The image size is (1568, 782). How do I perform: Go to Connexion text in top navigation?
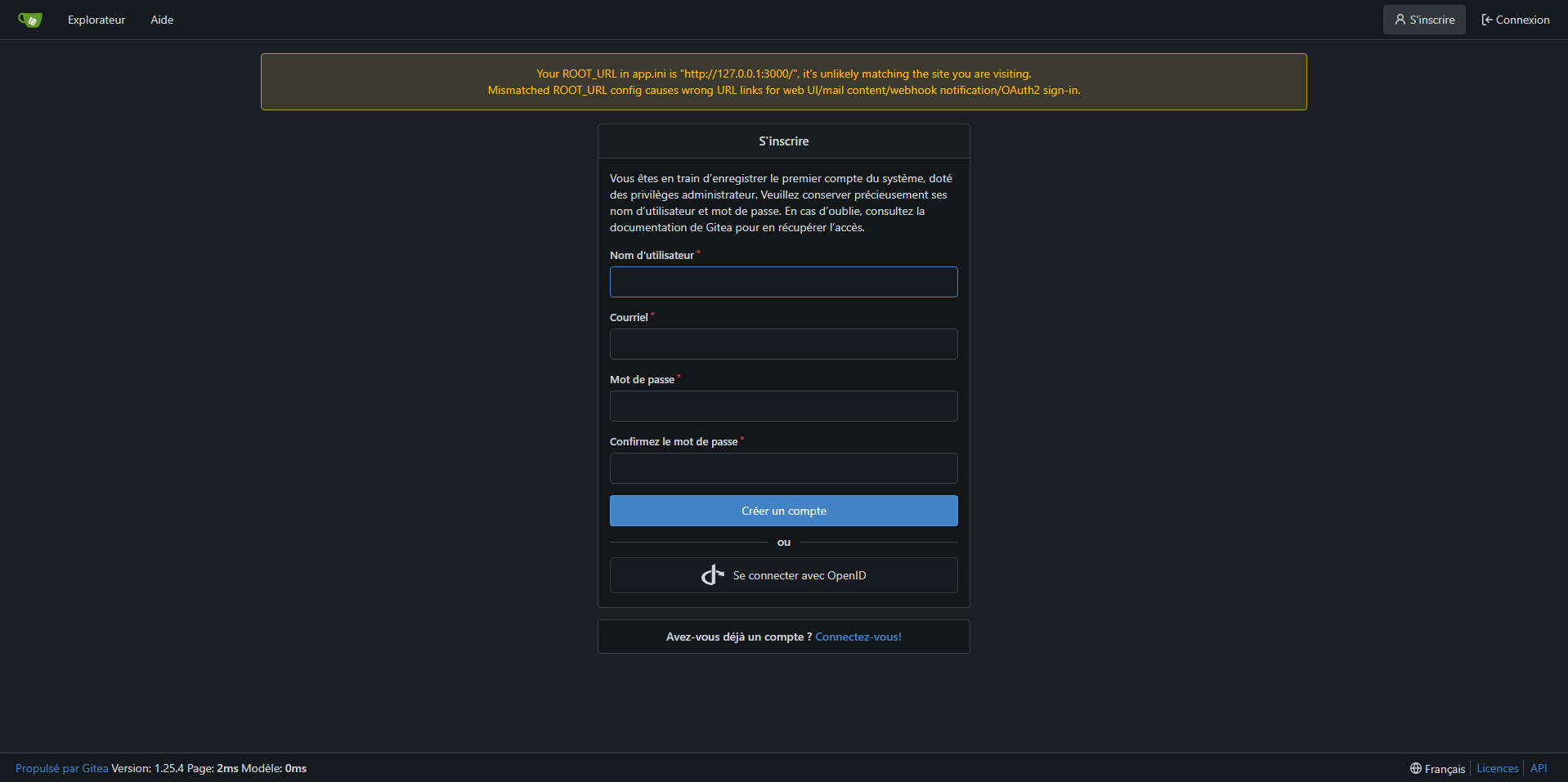(1522, 20)
